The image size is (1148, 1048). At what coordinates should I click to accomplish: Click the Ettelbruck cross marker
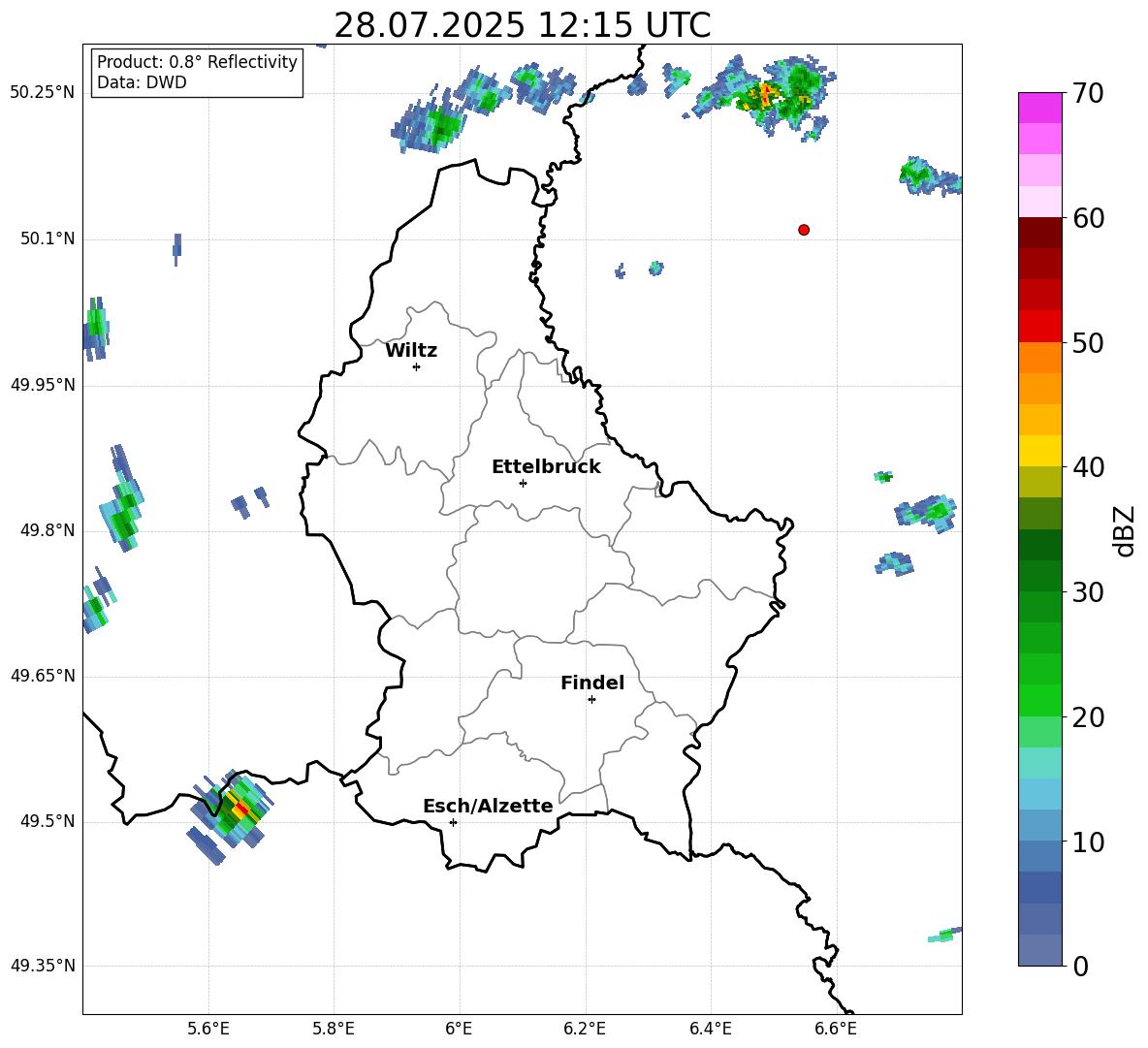click(523, 483)
